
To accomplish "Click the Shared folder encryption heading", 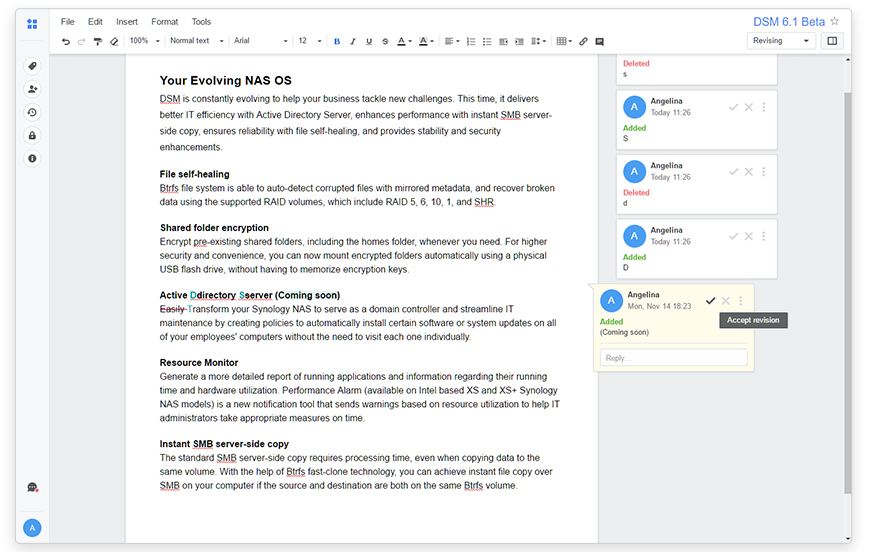I will click(x=214, y=228).
